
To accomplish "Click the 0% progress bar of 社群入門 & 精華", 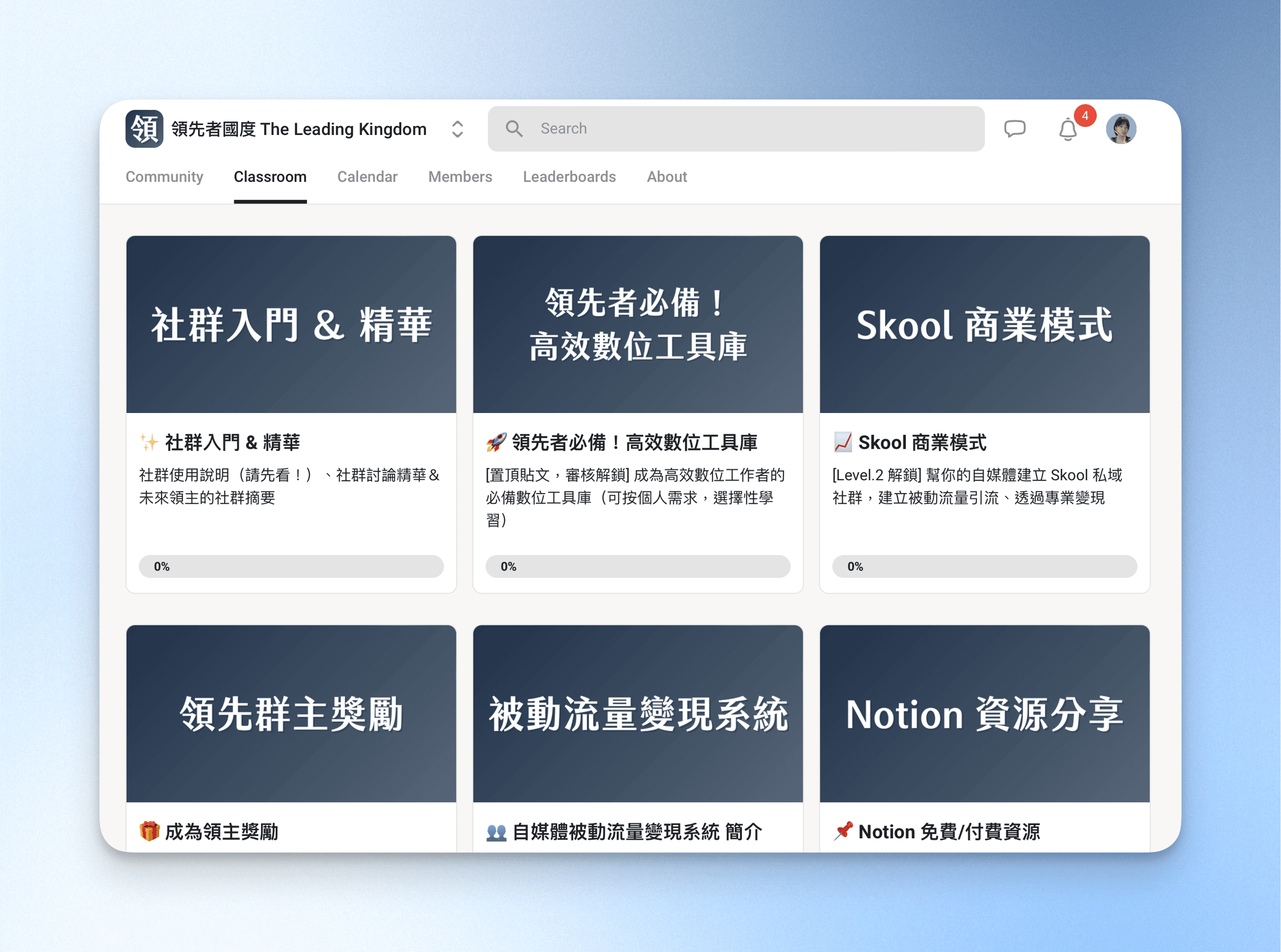I will [x=291, y=566].
